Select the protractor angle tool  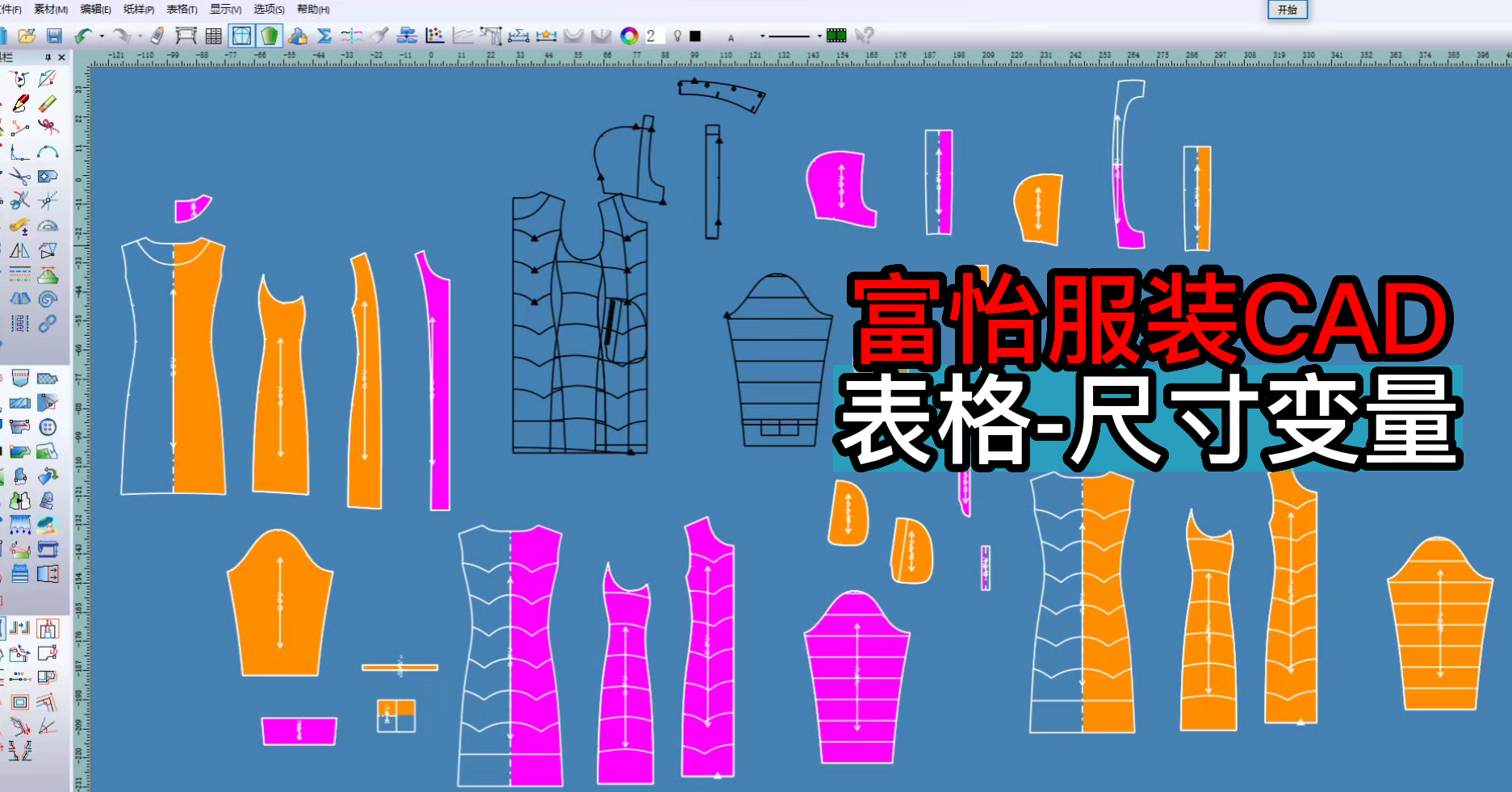(x=48, y=225)
